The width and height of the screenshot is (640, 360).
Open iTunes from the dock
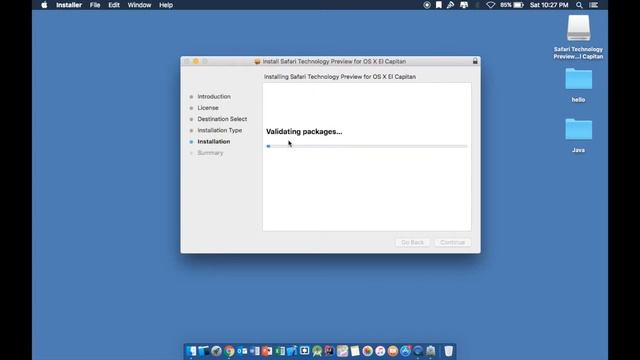[380, 351]
